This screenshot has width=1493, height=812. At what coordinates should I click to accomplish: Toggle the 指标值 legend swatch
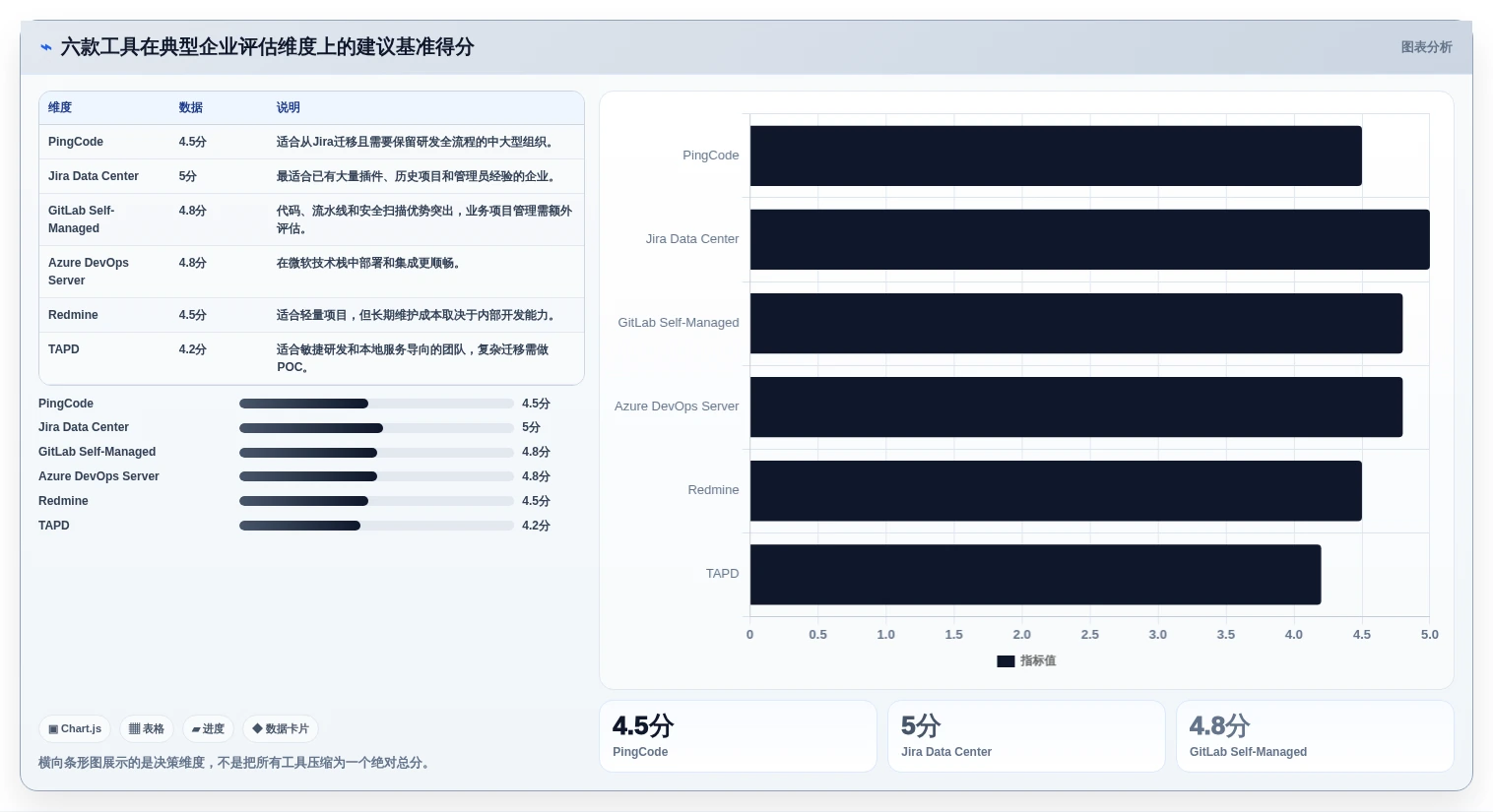coord(1006,661)
